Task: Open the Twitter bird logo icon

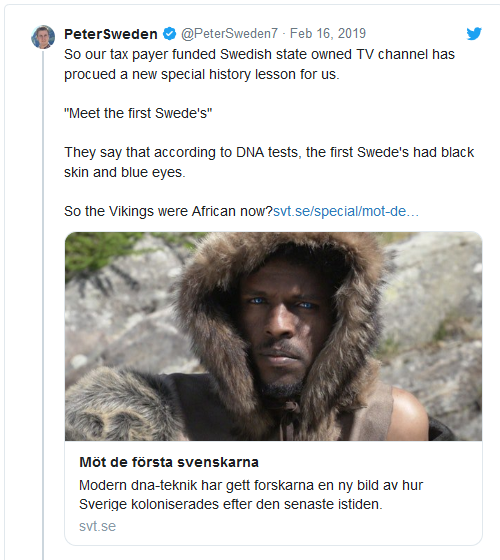Action: [474, 34]
